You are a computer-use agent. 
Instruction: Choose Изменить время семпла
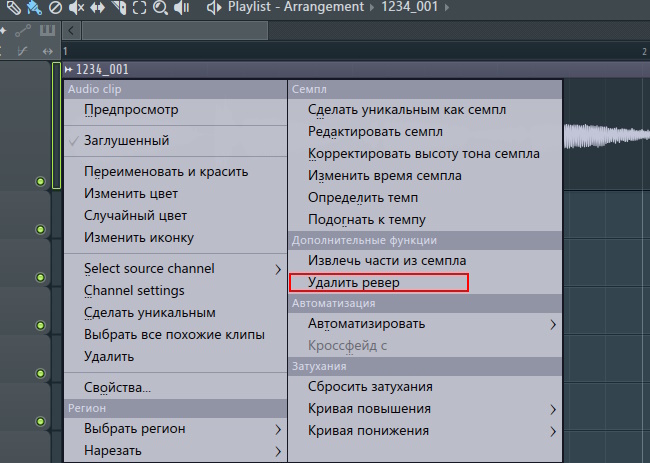(425, 176)
